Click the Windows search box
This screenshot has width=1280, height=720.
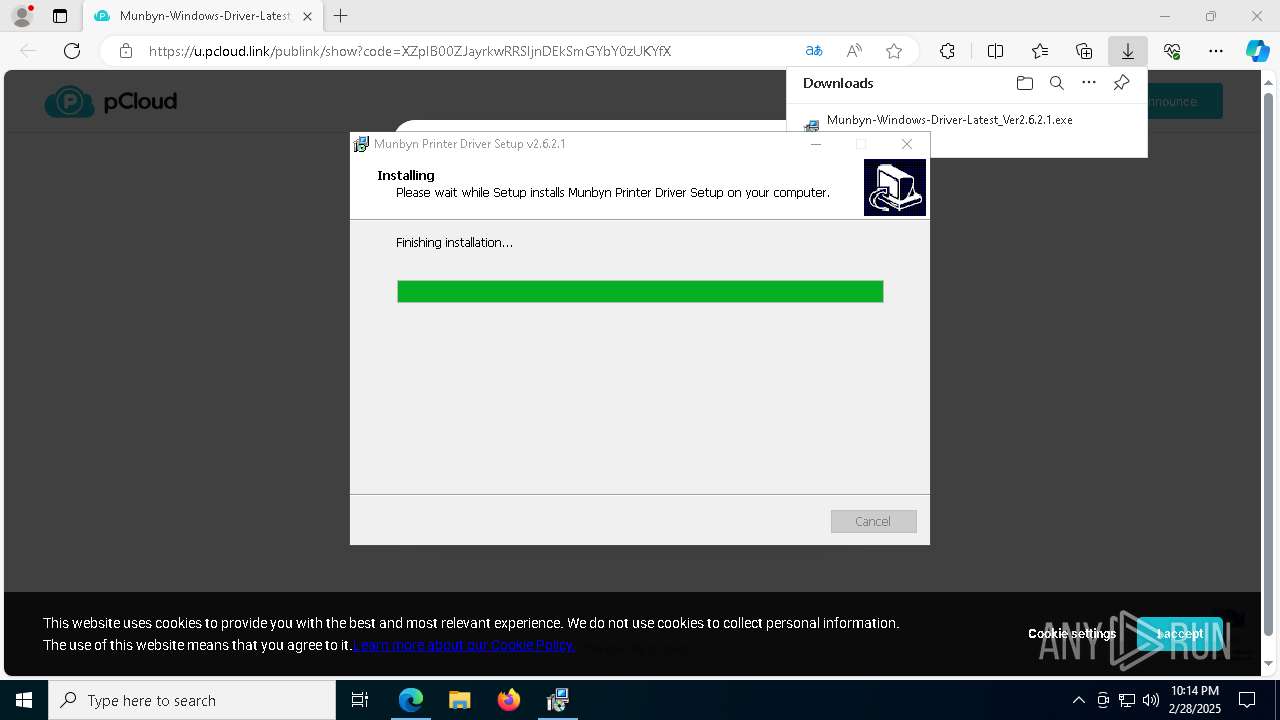[x=192, y=700]
